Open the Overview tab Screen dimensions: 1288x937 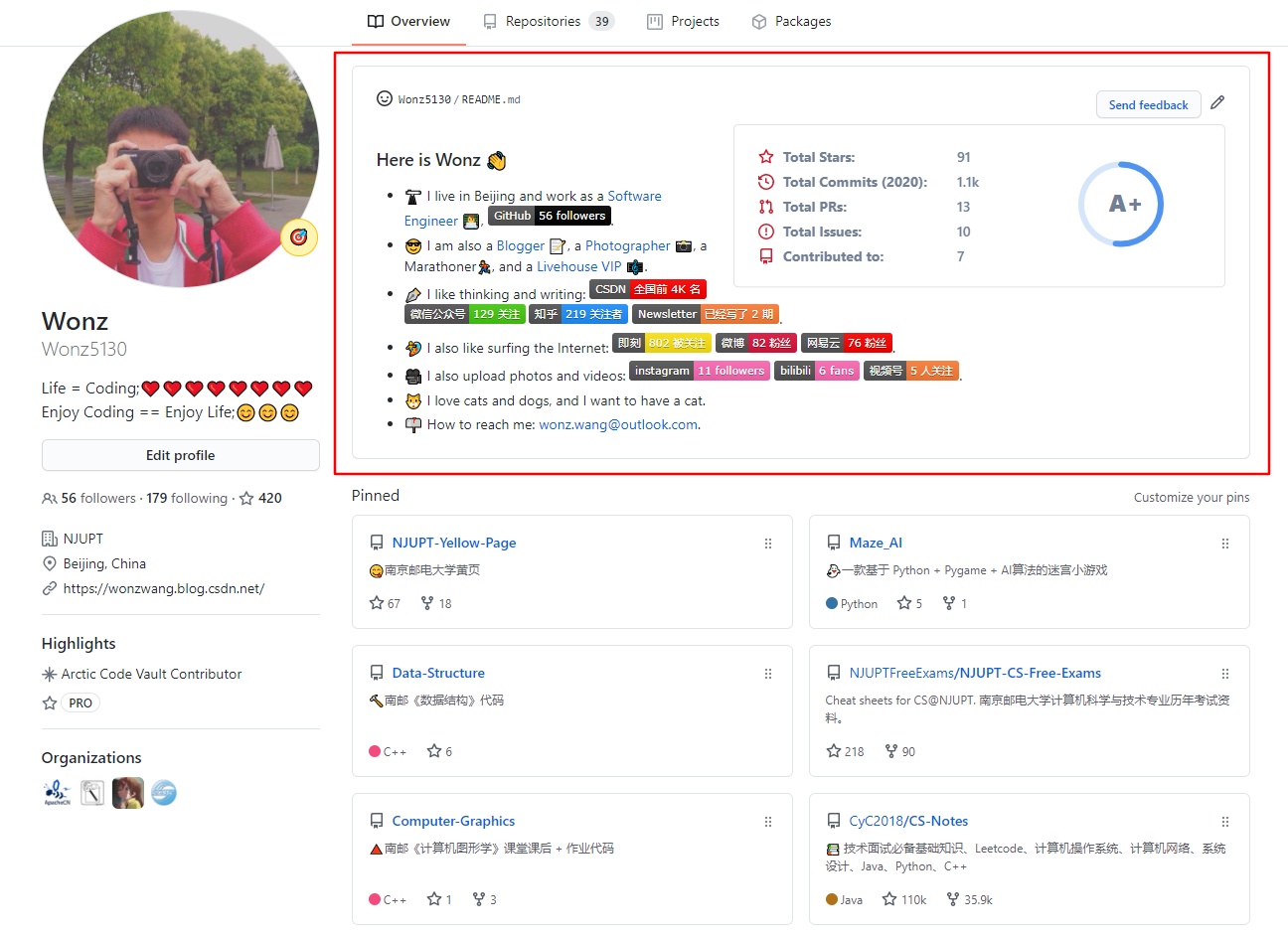(408, 21)
